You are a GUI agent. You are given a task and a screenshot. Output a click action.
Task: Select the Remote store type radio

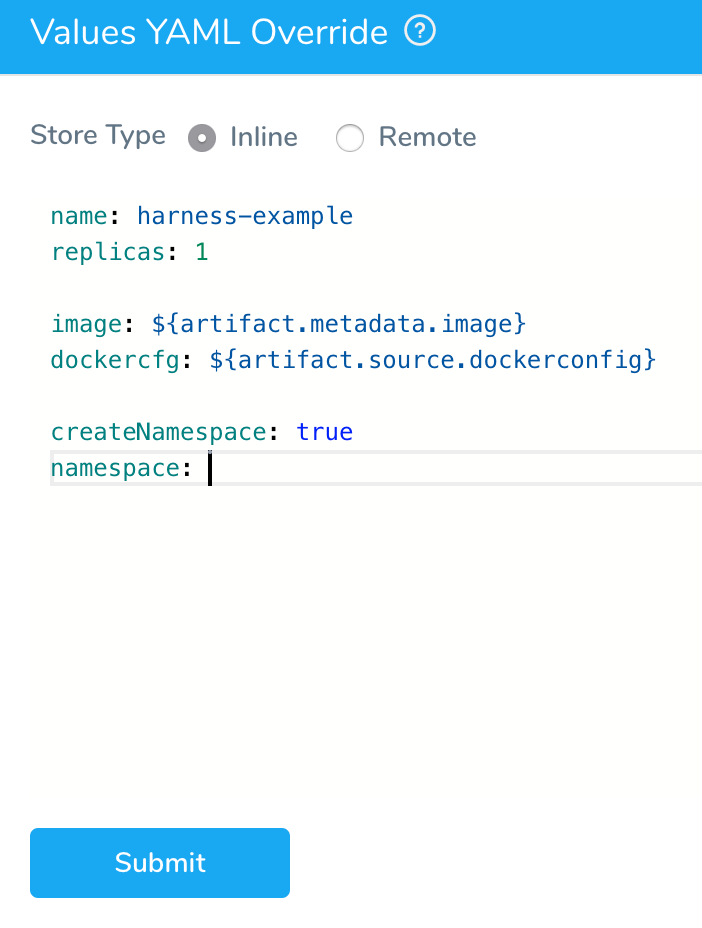pos(350,138)
